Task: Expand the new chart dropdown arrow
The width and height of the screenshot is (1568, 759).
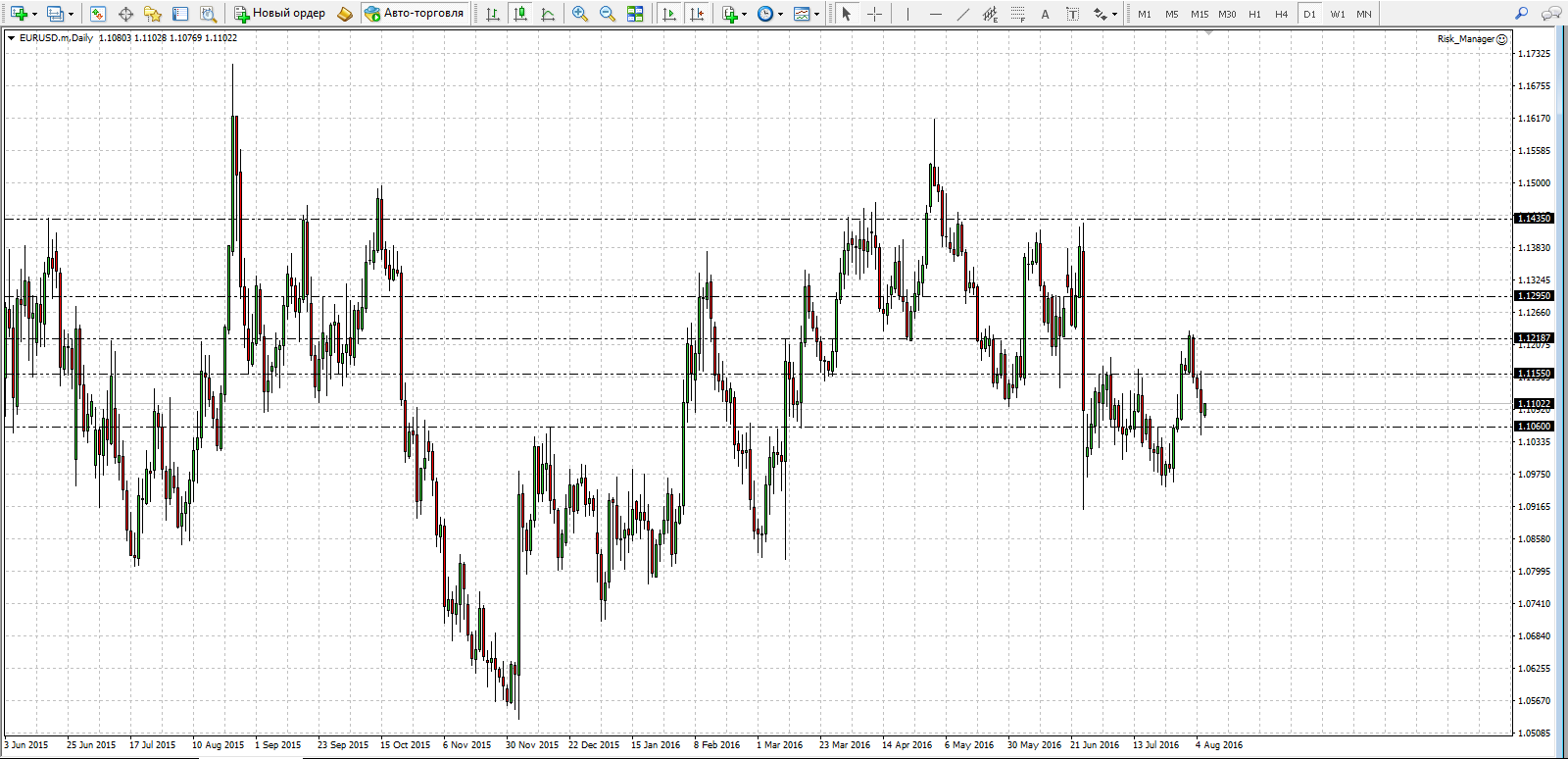Action: 34,14
